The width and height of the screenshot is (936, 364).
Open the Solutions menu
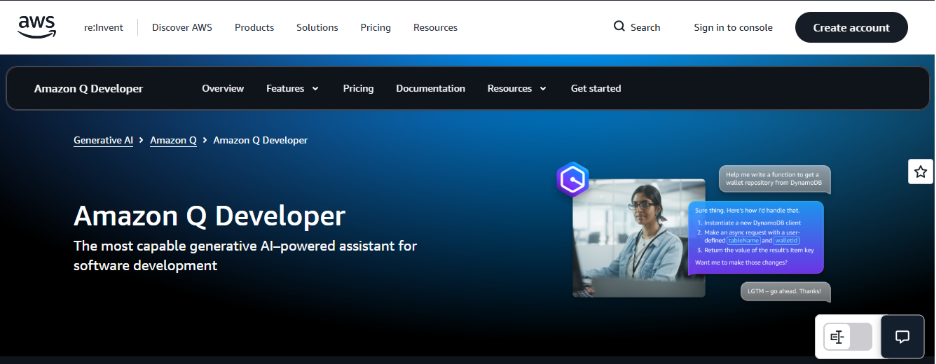coord(317,27)
